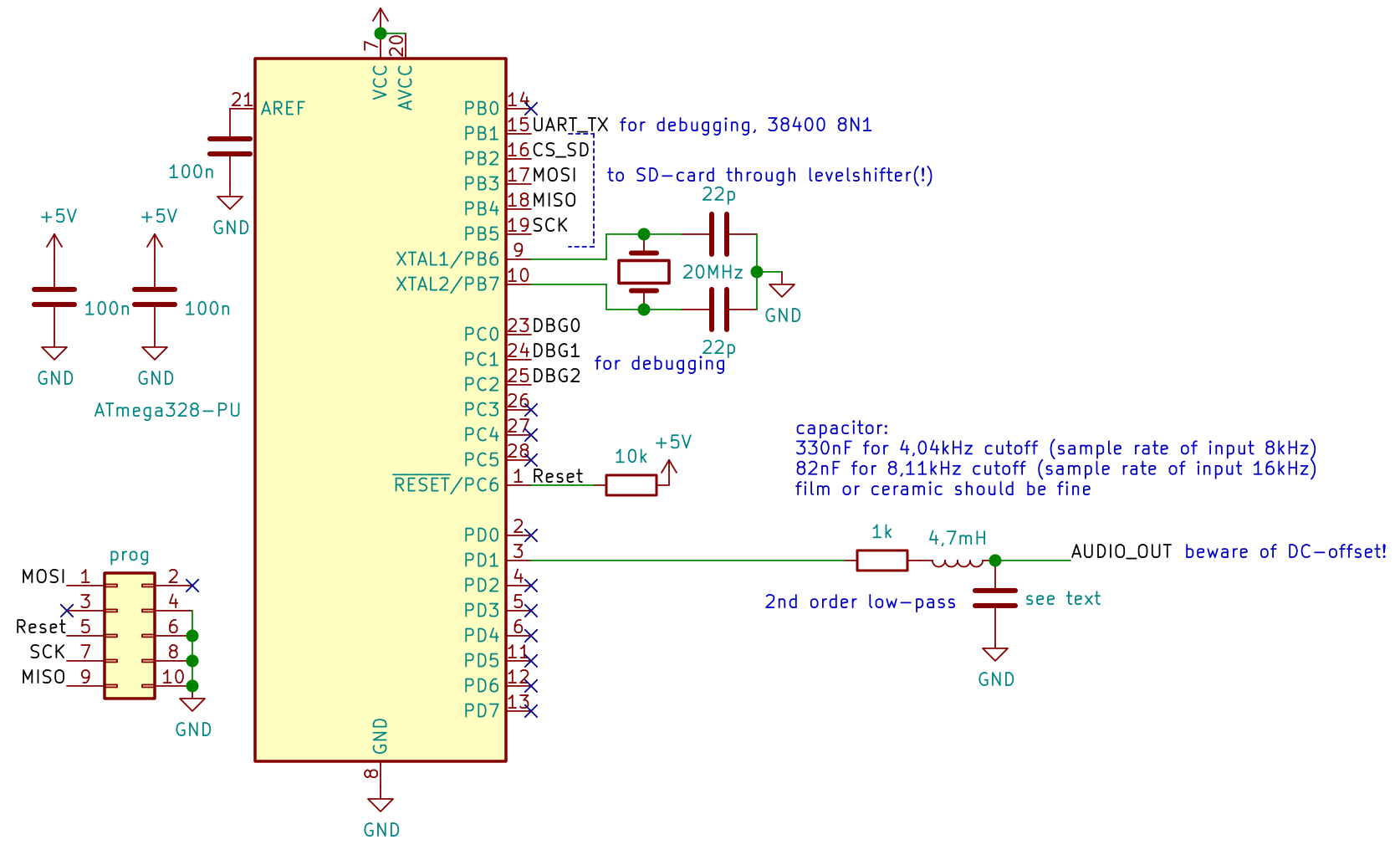Screen dimensions: 1400x850
Task: Click the DBG1 net label
Action: (x=556, y=351)
